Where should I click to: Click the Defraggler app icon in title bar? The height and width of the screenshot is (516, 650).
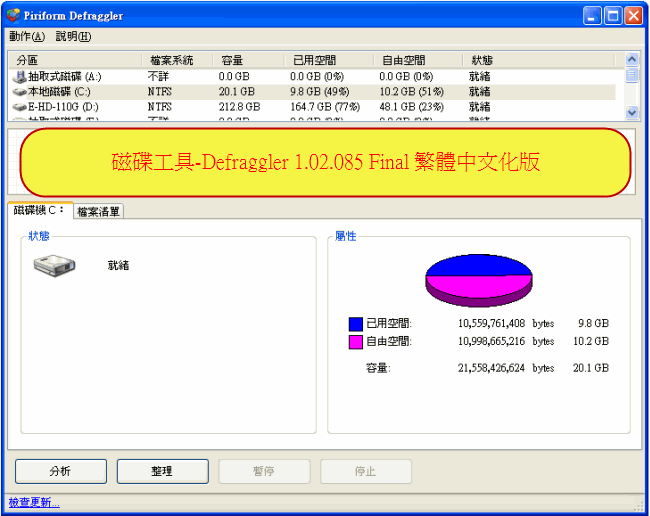click(14, 16)
